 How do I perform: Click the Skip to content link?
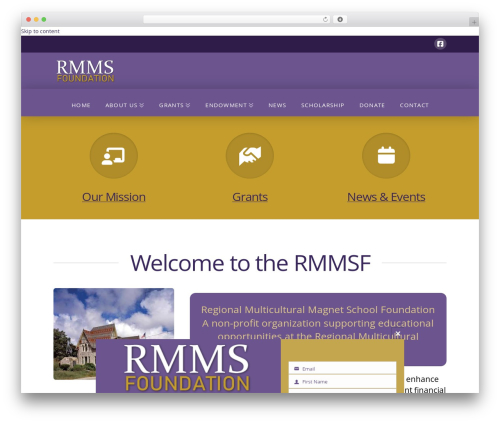pos(40,31)
